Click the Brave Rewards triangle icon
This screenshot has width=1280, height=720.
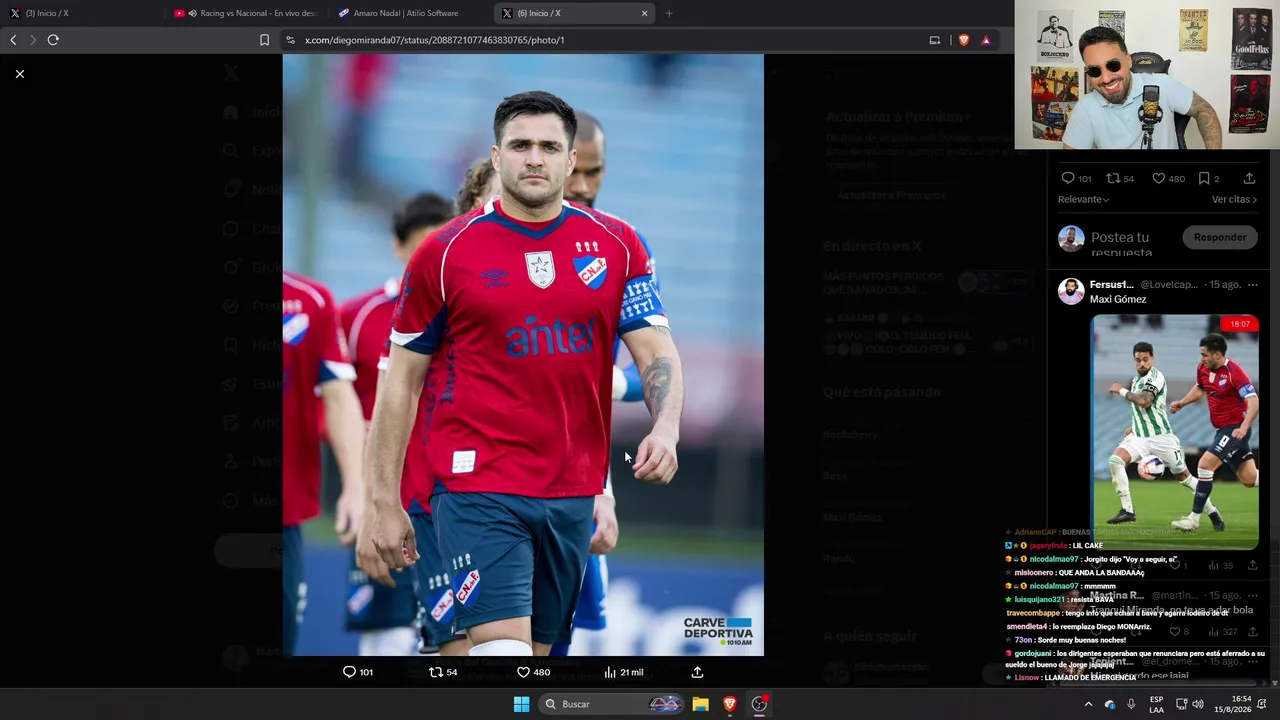click(986, 40)
